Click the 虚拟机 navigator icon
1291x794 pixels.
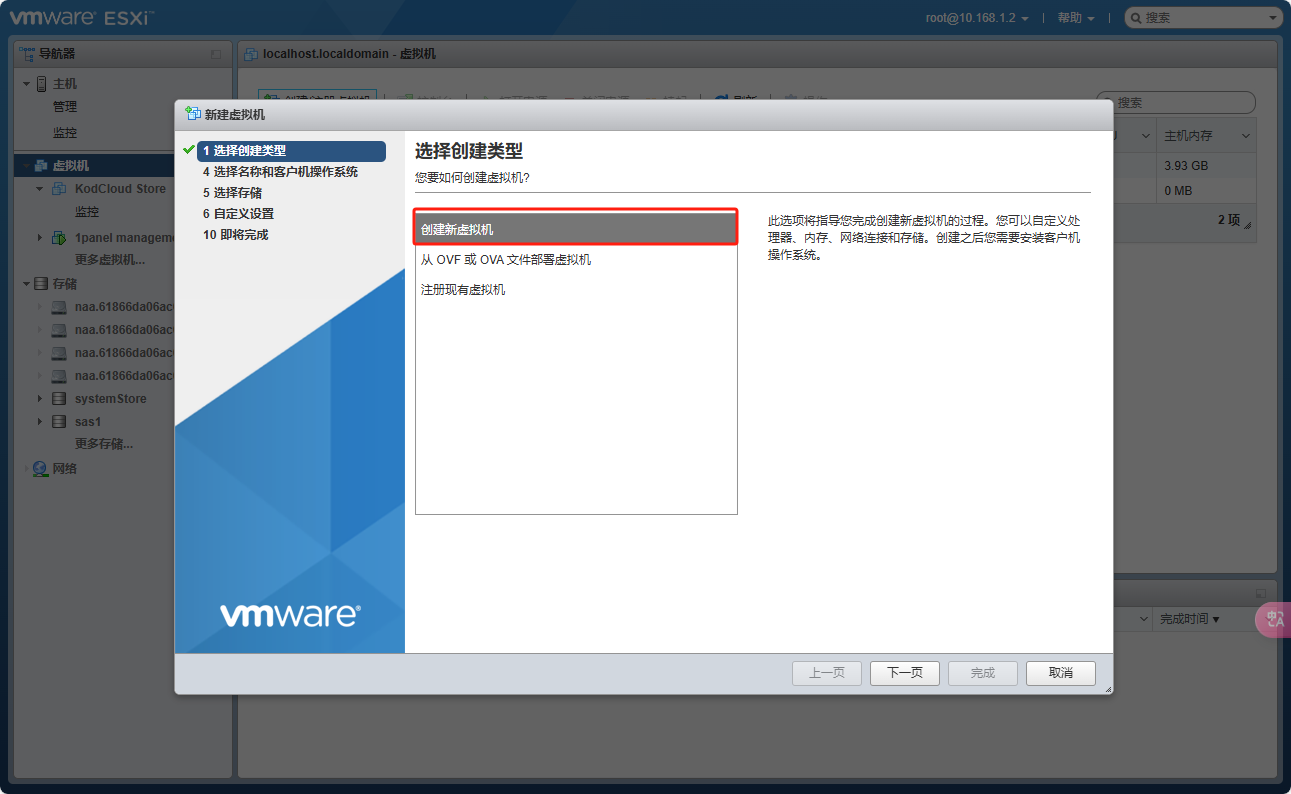click(x=42, y=166)
